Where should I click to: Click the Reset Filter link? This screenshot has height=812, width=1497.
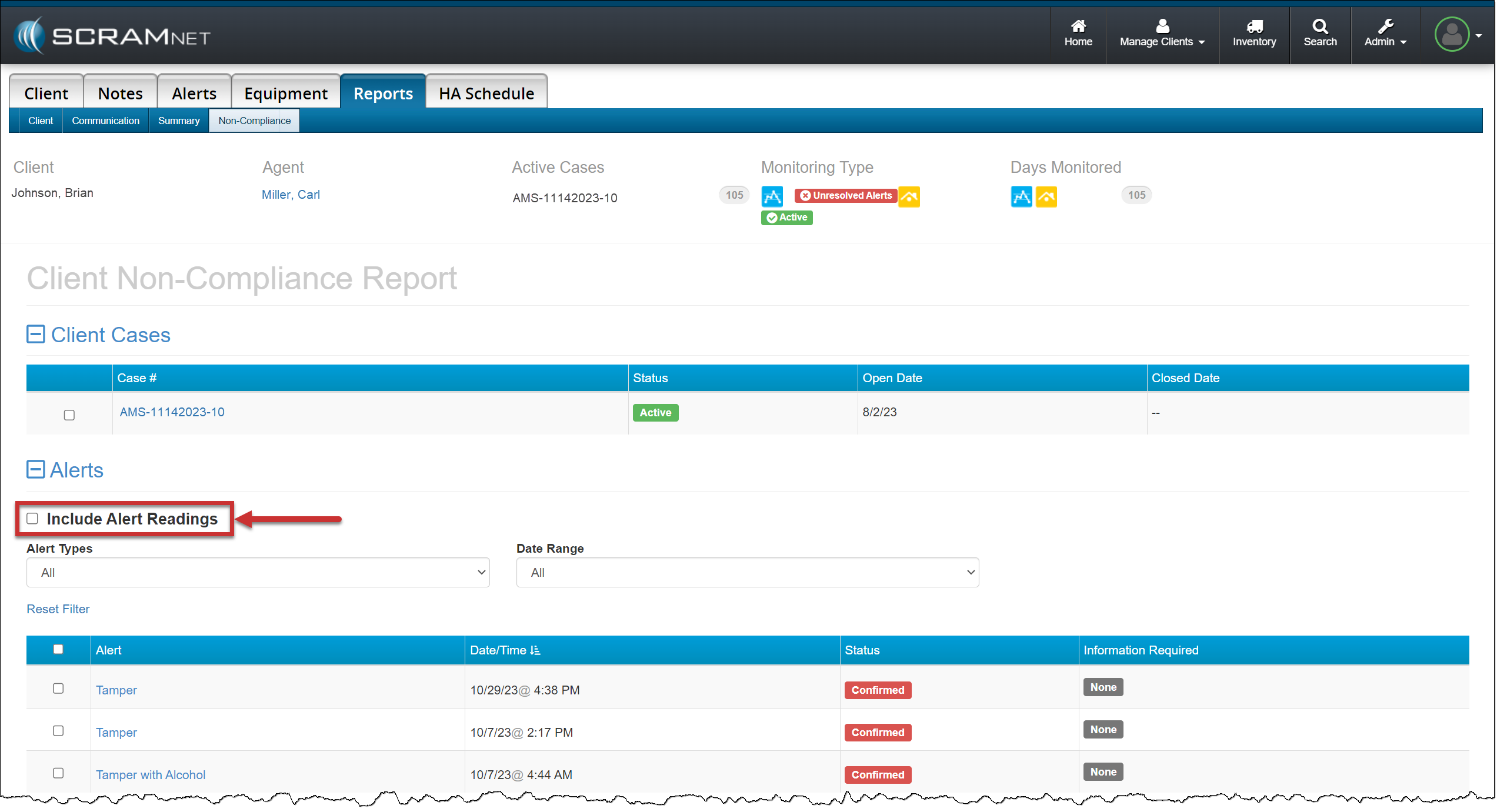pos(58,609)
